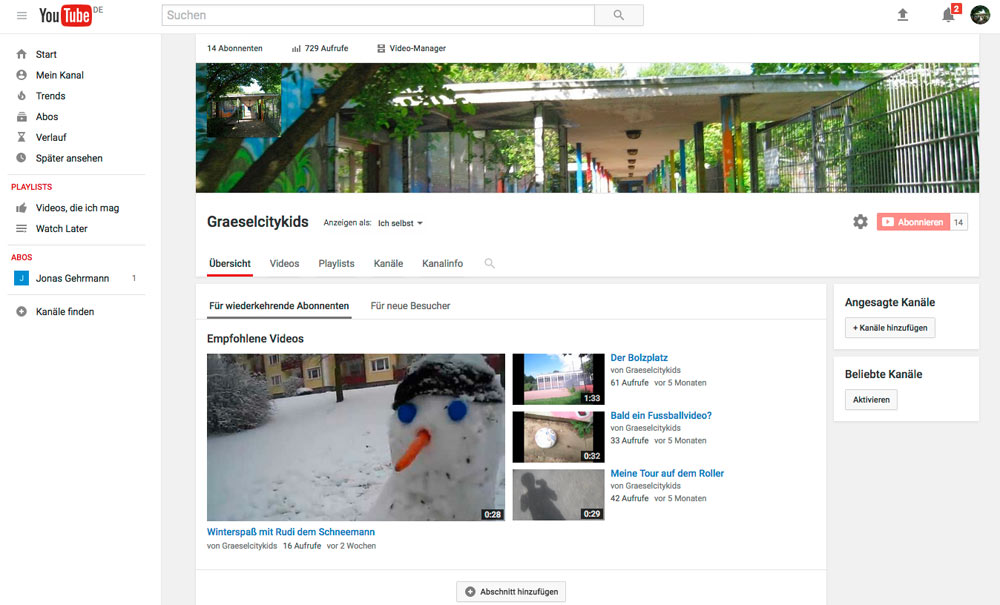Click the Der Bolzplatz thumbnail
Screen dimensions: 1000x605
click(x=559, y=379)
